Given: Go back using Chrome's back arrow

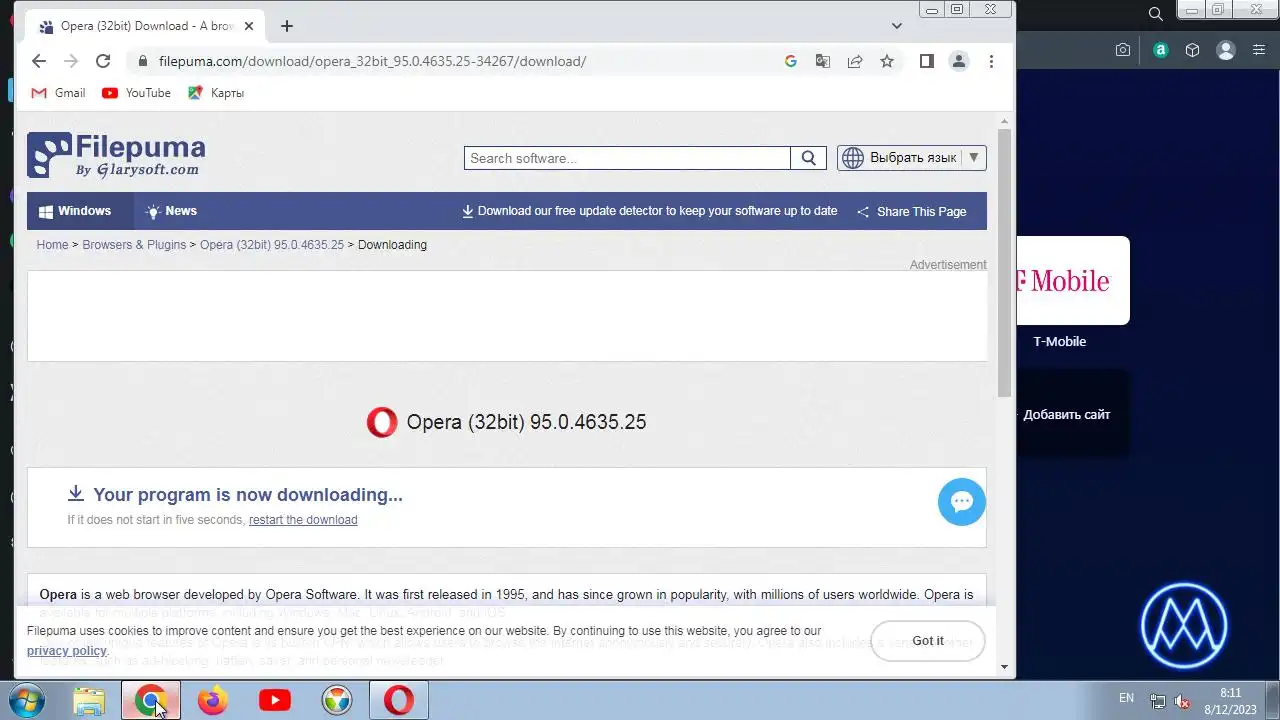Looking at the screenshot, I should click(x=39, y=61).
